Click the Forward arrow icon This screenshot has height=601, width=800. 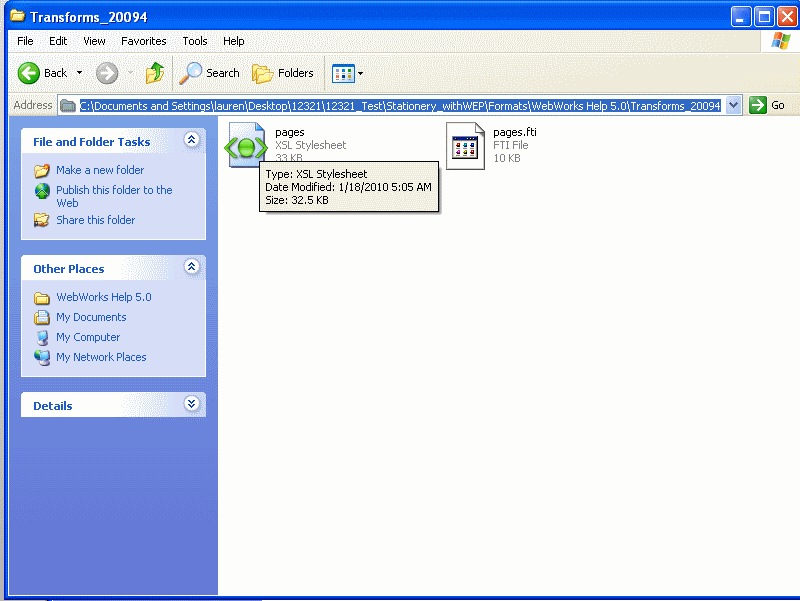point(107,73)
